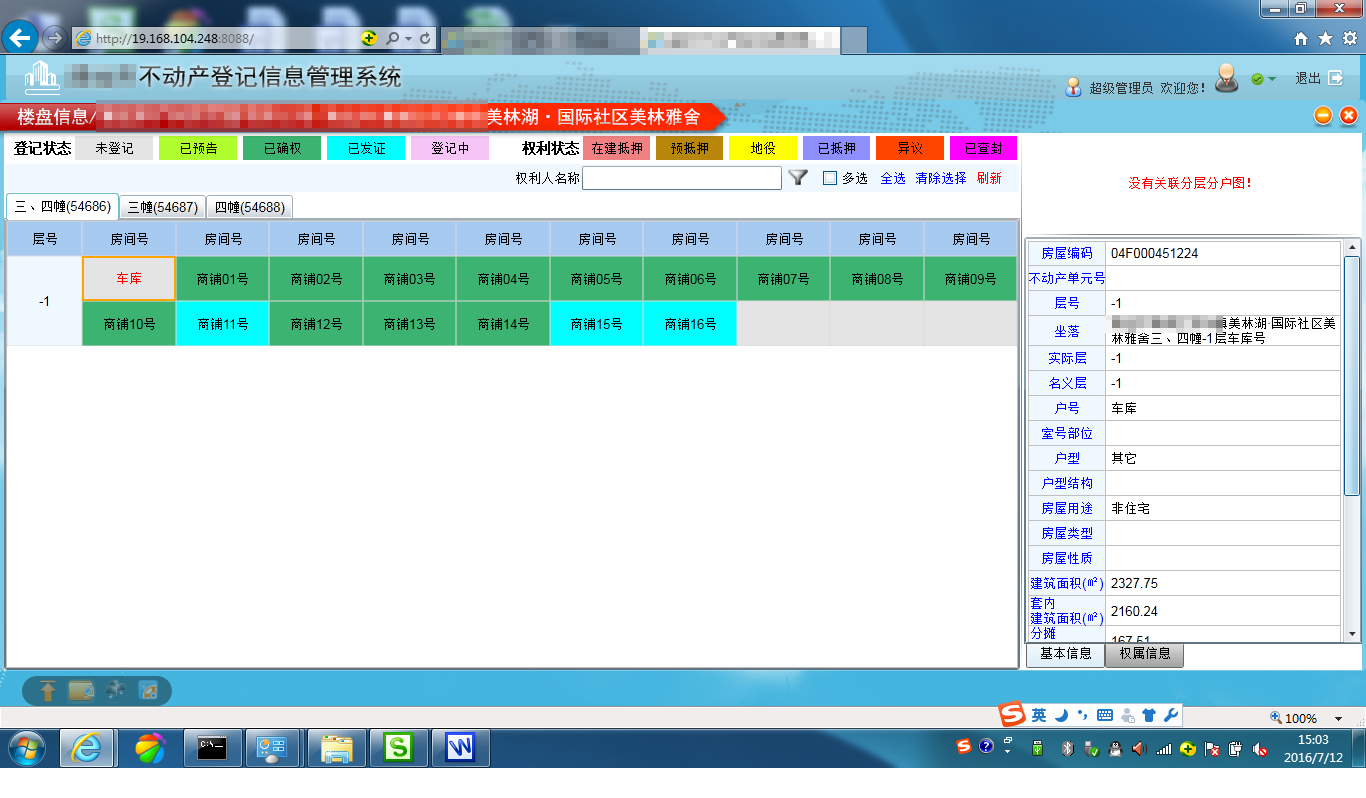Click the 超级管理员 user icon
This screenshot has height=798, width=1366.
[x=1074, y=87]
